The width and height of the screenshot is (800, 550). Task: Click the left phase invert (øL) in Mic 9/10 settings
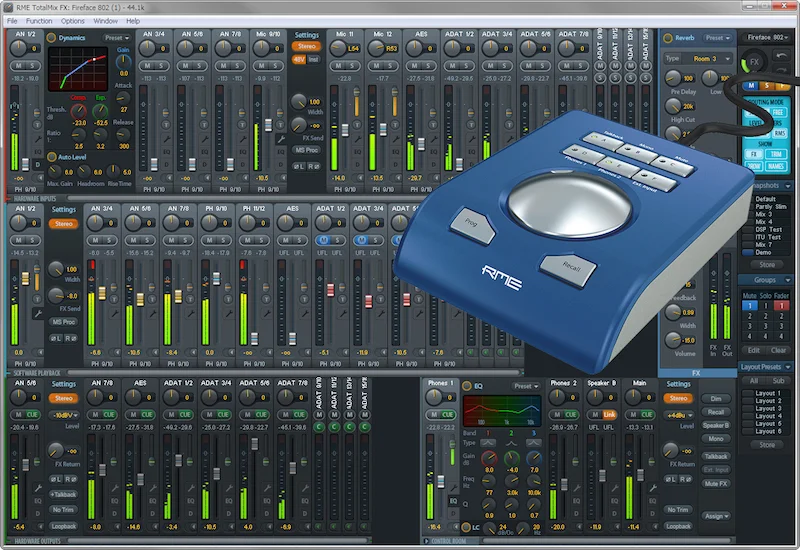299,166
